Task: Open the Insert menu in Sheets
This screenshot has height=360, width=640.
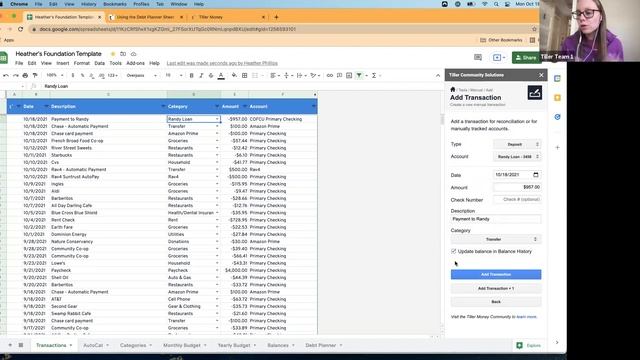Action: coord(62,63)
